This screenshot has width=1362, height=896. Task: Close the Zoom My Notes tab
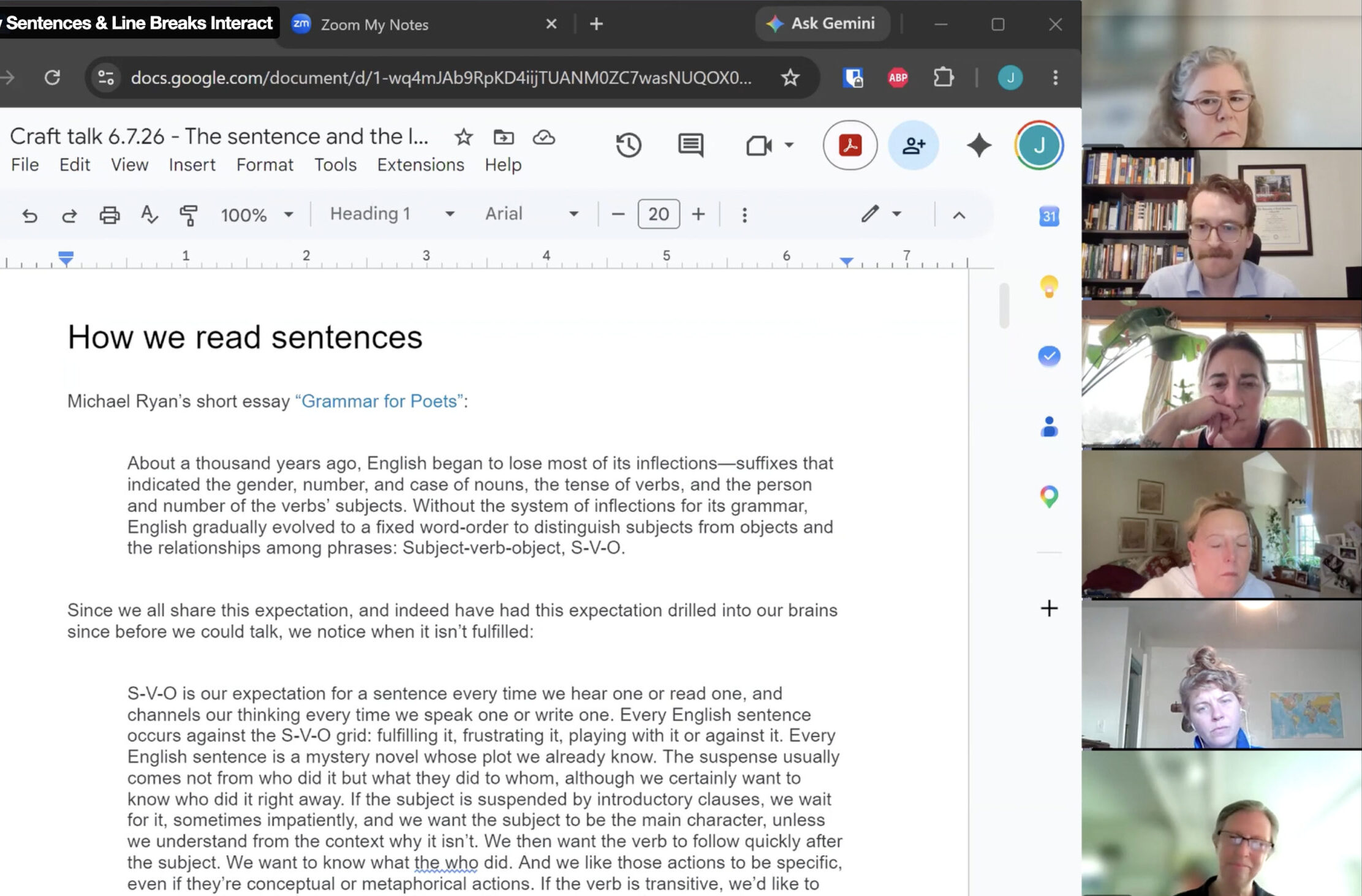551,24
